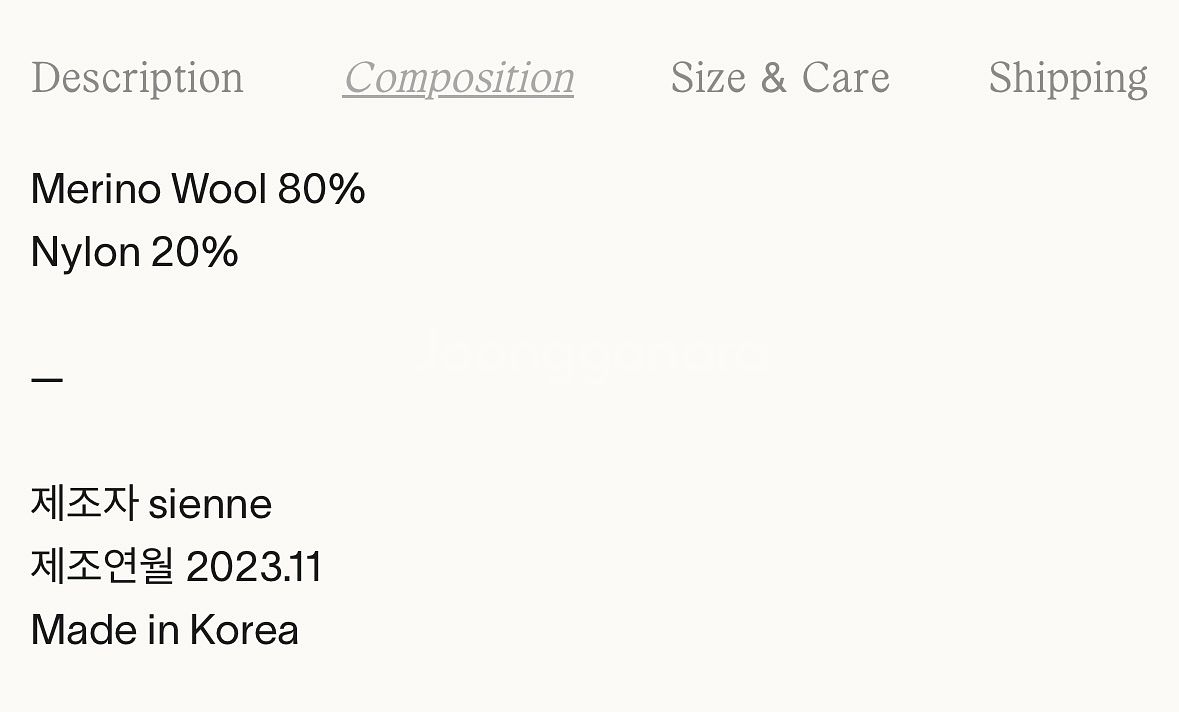1179x712 pixels.
Task: Click the word Wool in composition
Action: [219, 189]
